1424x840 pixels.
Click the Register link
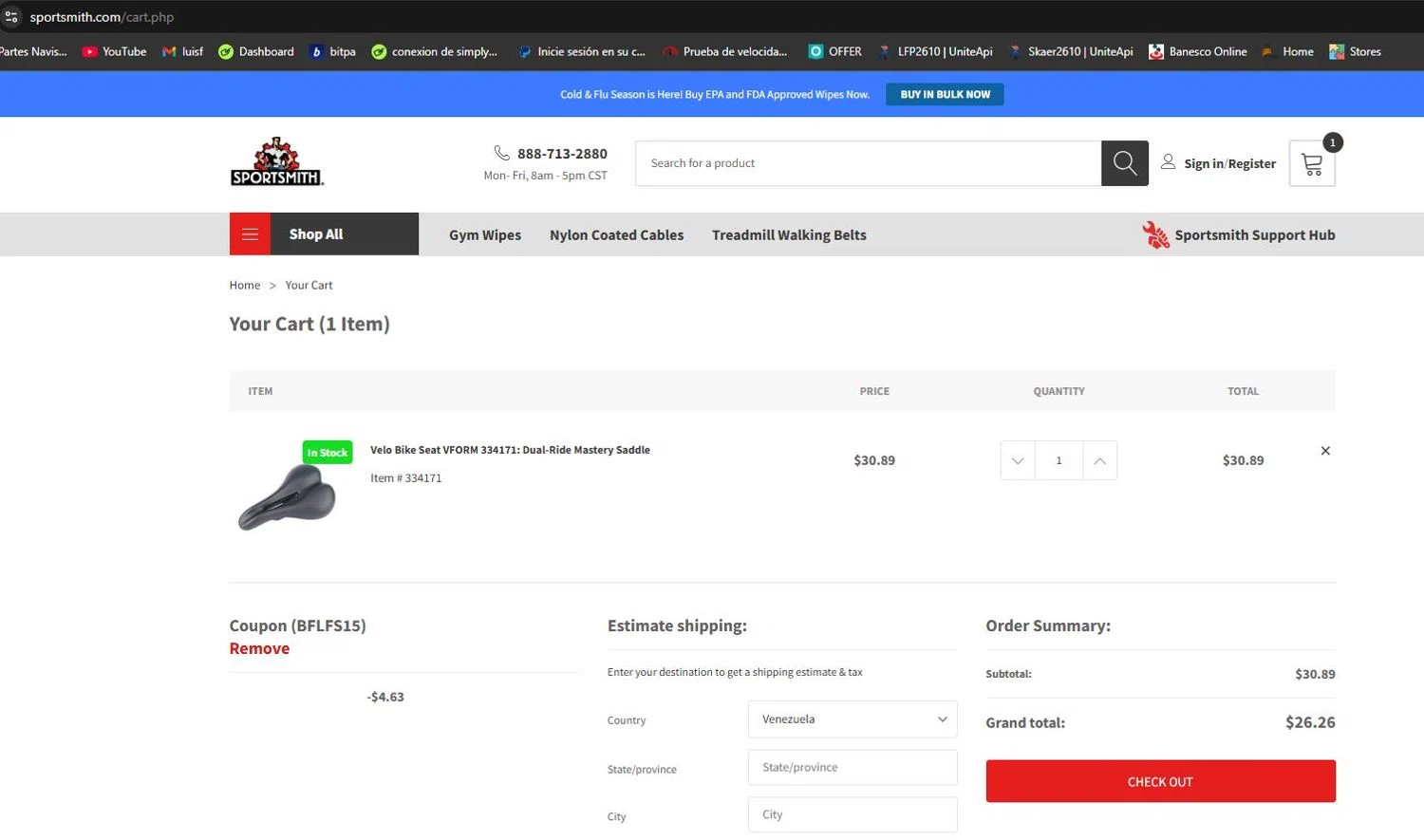pyautogui.click(x=1252, y=163)
